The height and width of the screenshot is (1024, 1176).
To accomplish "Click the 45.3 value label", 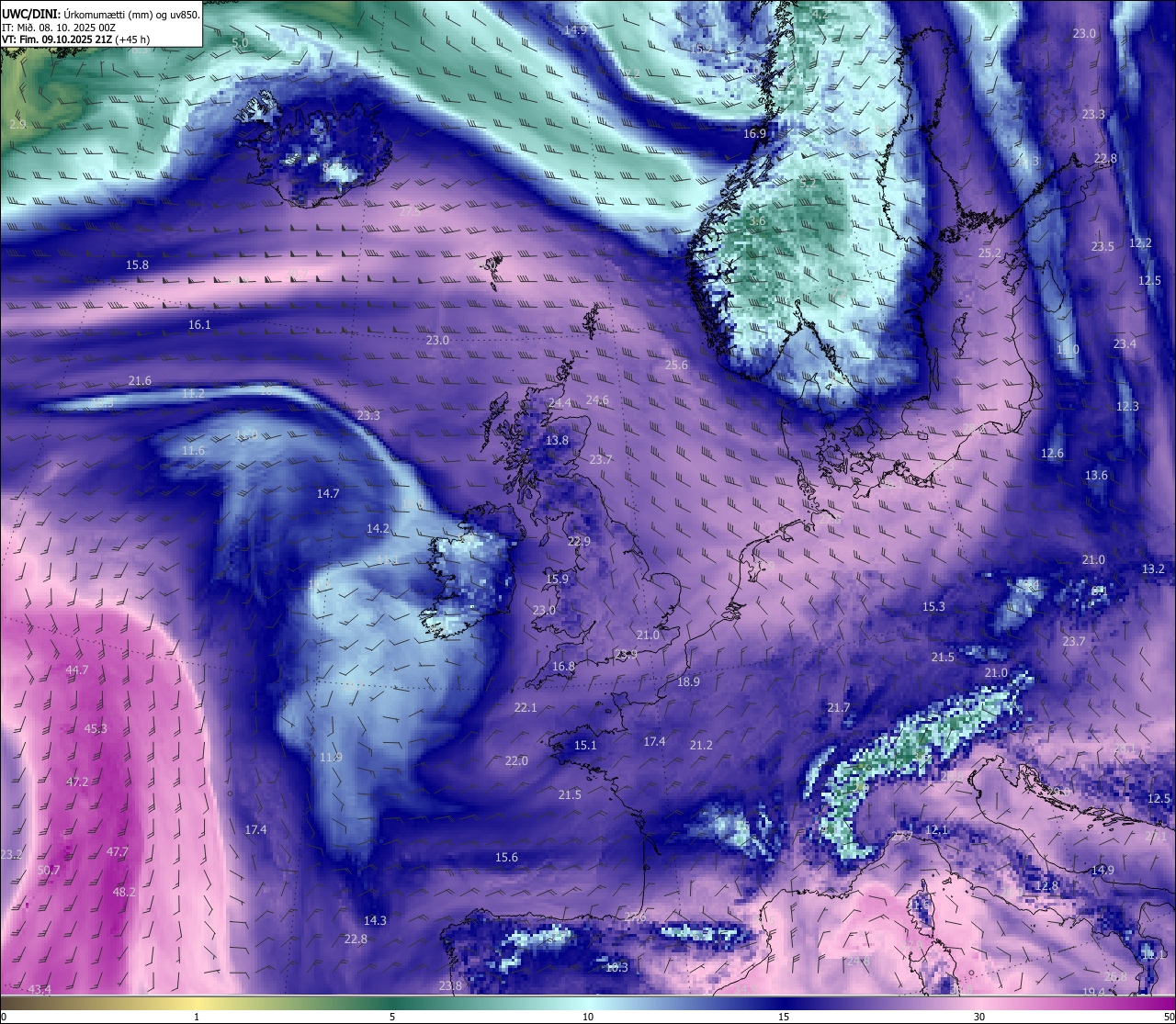I will (x=96, y=728).
